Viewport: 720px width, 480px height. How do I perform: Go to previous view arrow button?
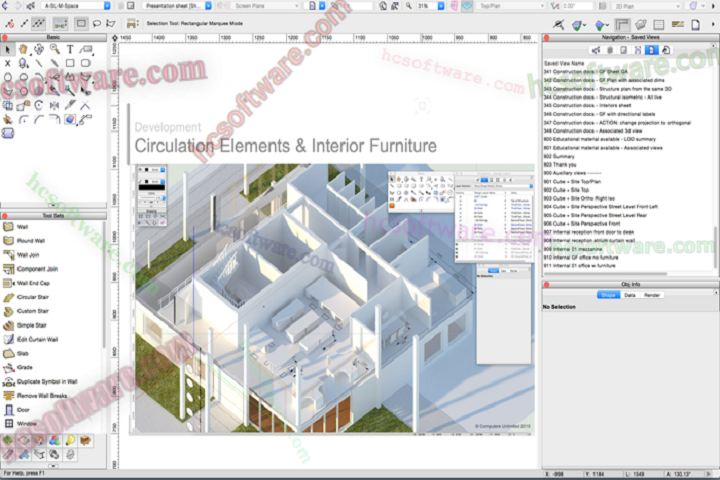(5, 6)
